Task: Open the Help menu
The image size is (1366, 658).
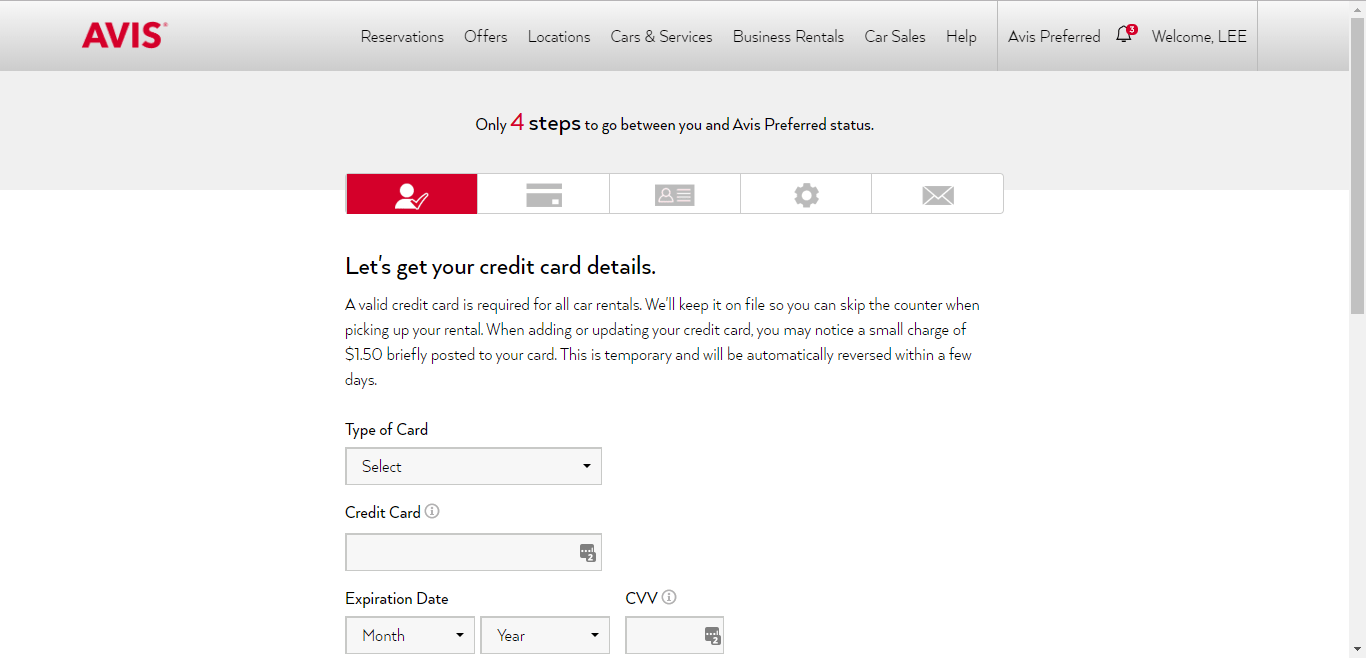Action: point(961,36)
